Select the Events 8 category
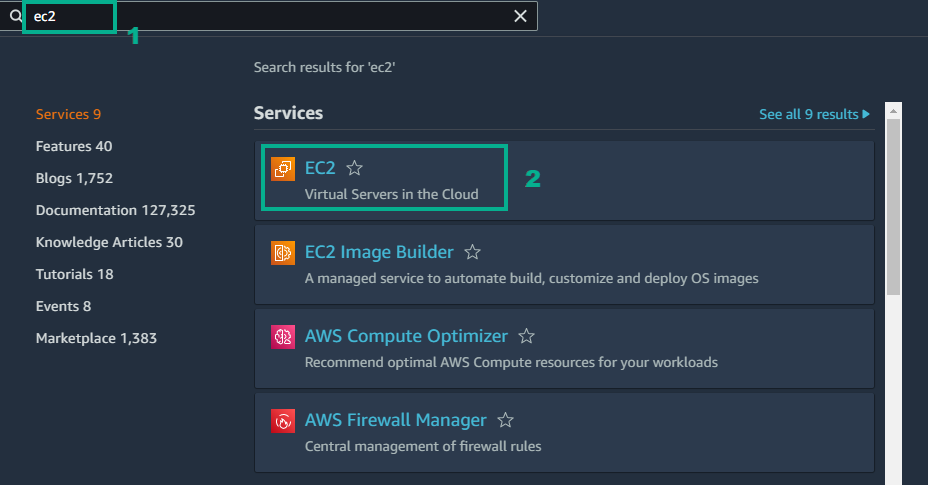Screen dimensions: 928x485 point(63,306)
